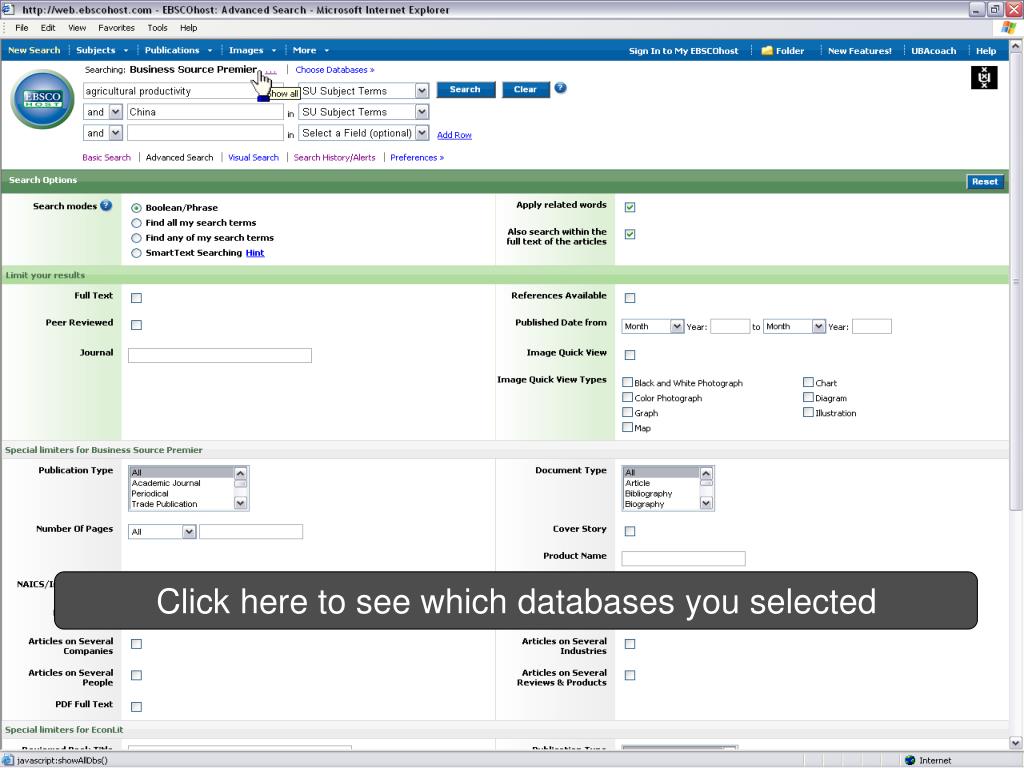Viewport: 1024px width, 768px height.
Task: Open the Help menu in IE menu bar
Action: (189, 27)
